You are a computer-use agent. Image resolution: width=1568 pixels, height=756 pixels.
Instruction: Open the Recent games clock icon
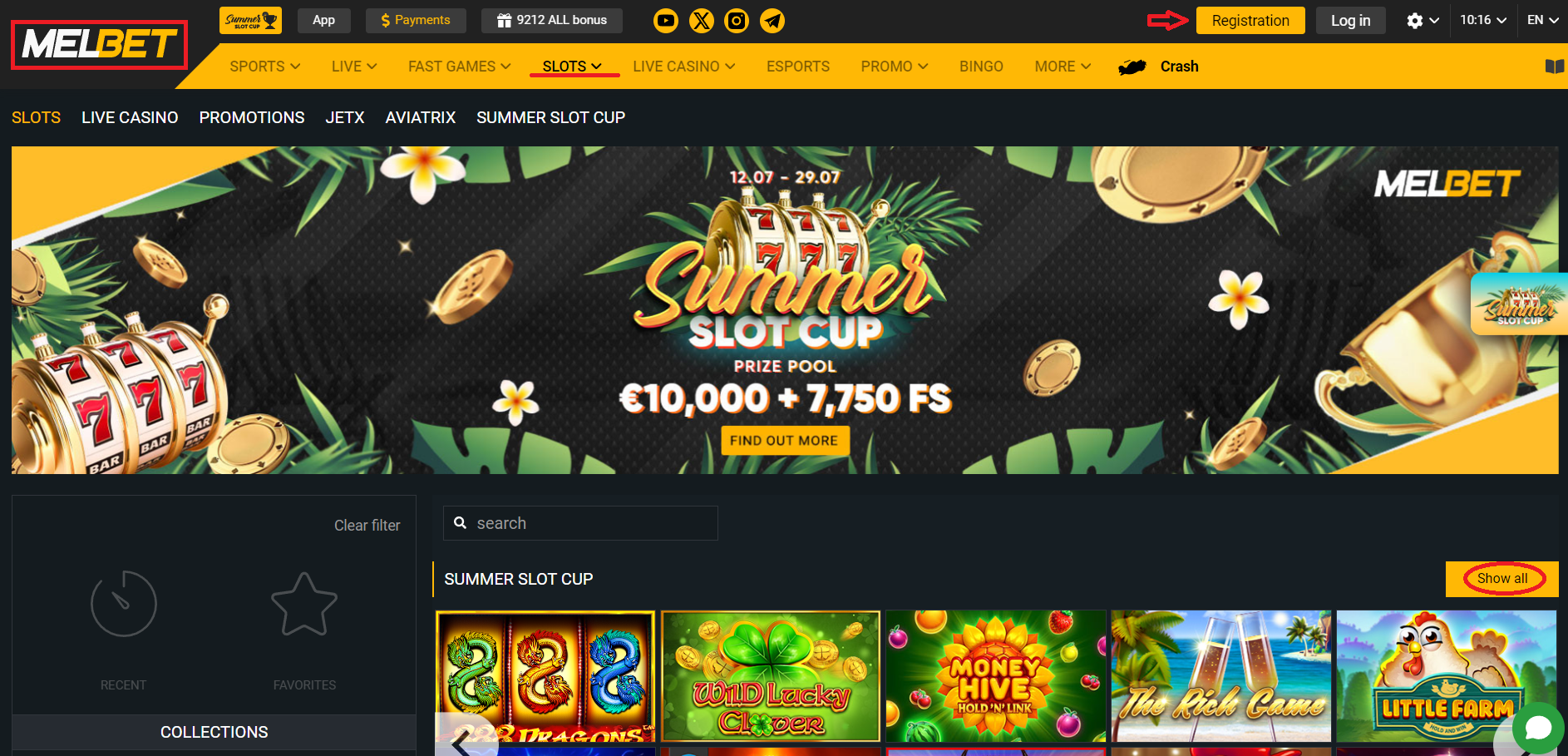coord(123,604)
